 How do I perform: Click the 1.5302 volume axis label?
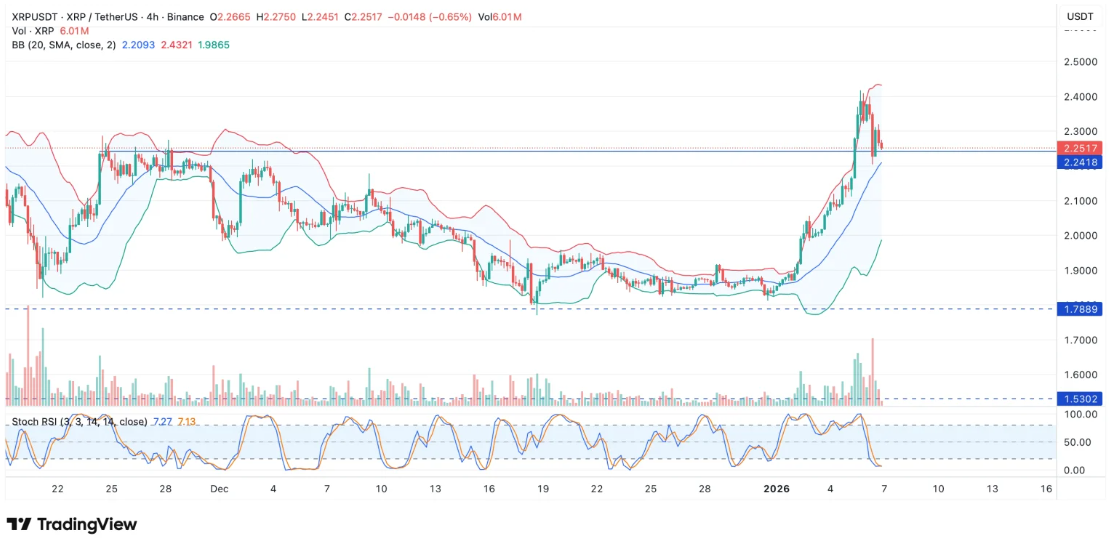(1080, 398)
